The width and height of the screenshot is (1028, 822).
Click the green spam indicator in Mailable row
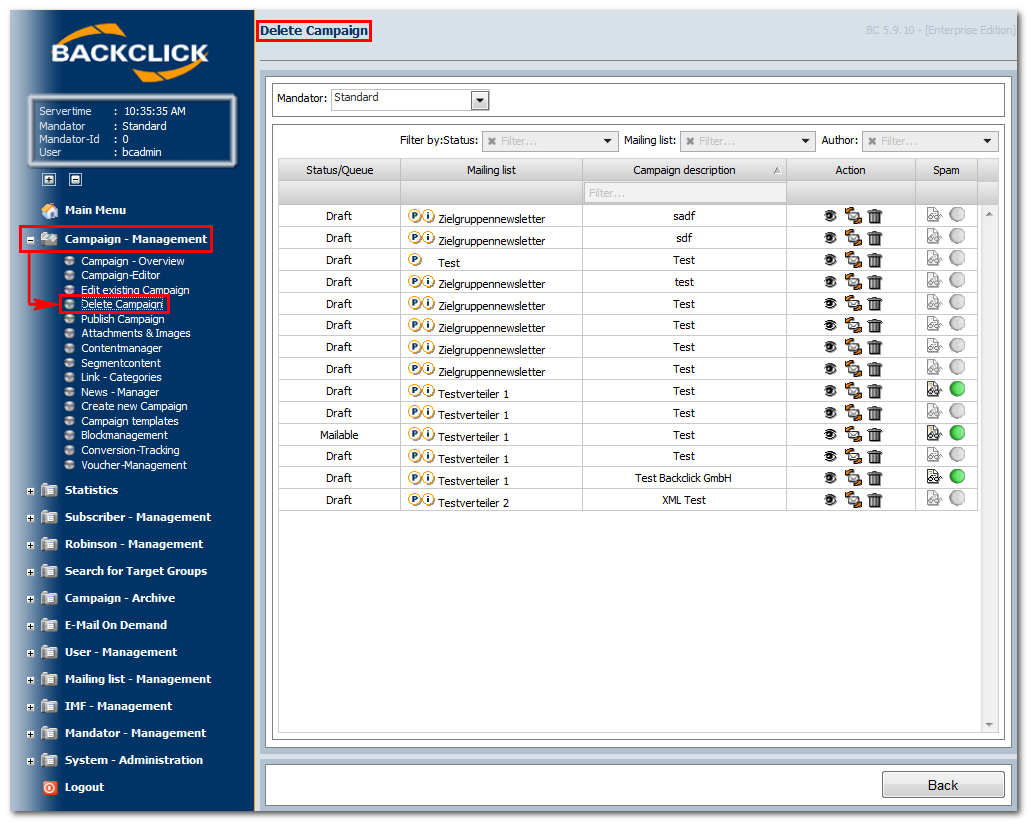(957, 433)
